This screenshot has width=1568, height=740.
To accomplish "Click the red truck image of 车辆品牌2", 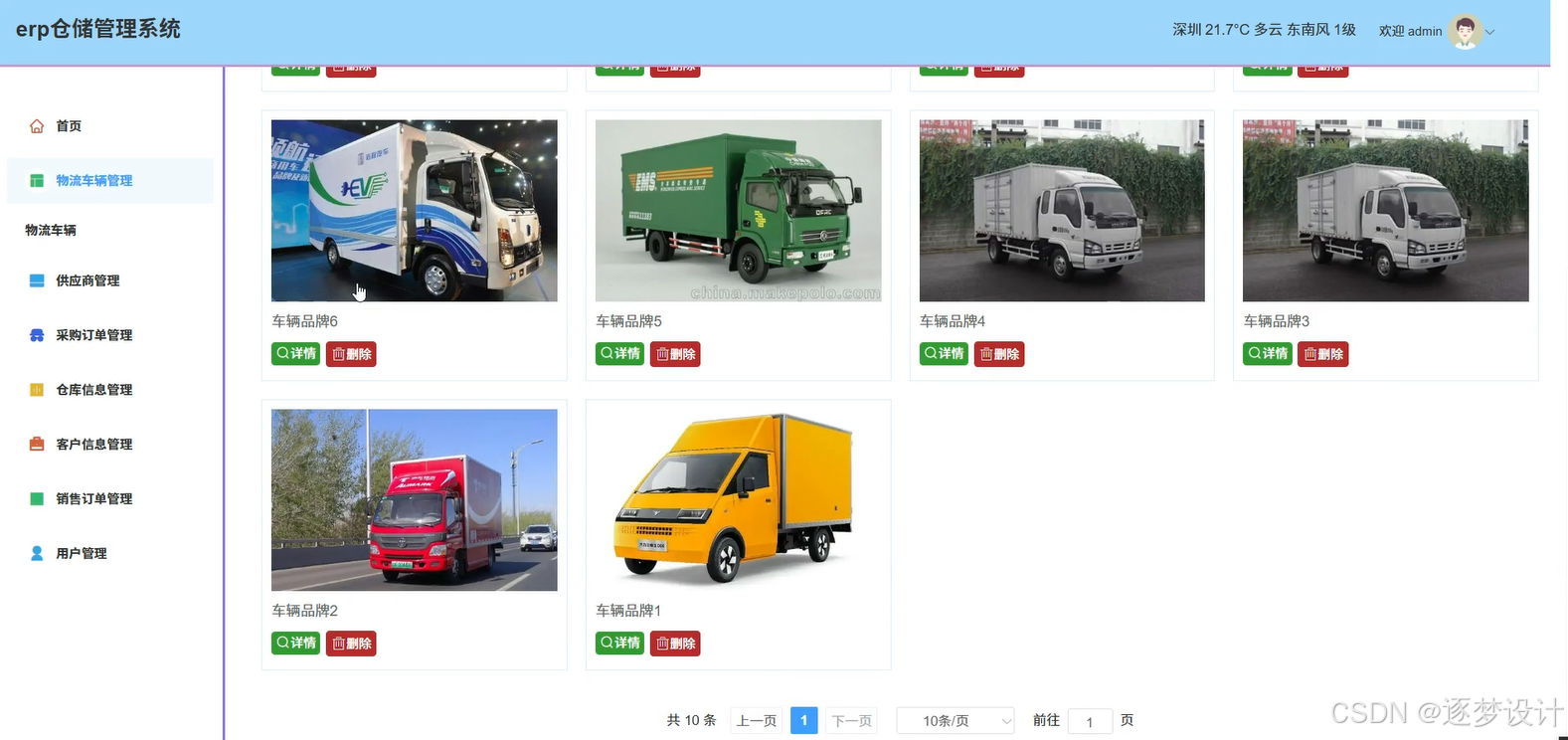I will coord(415,500).
